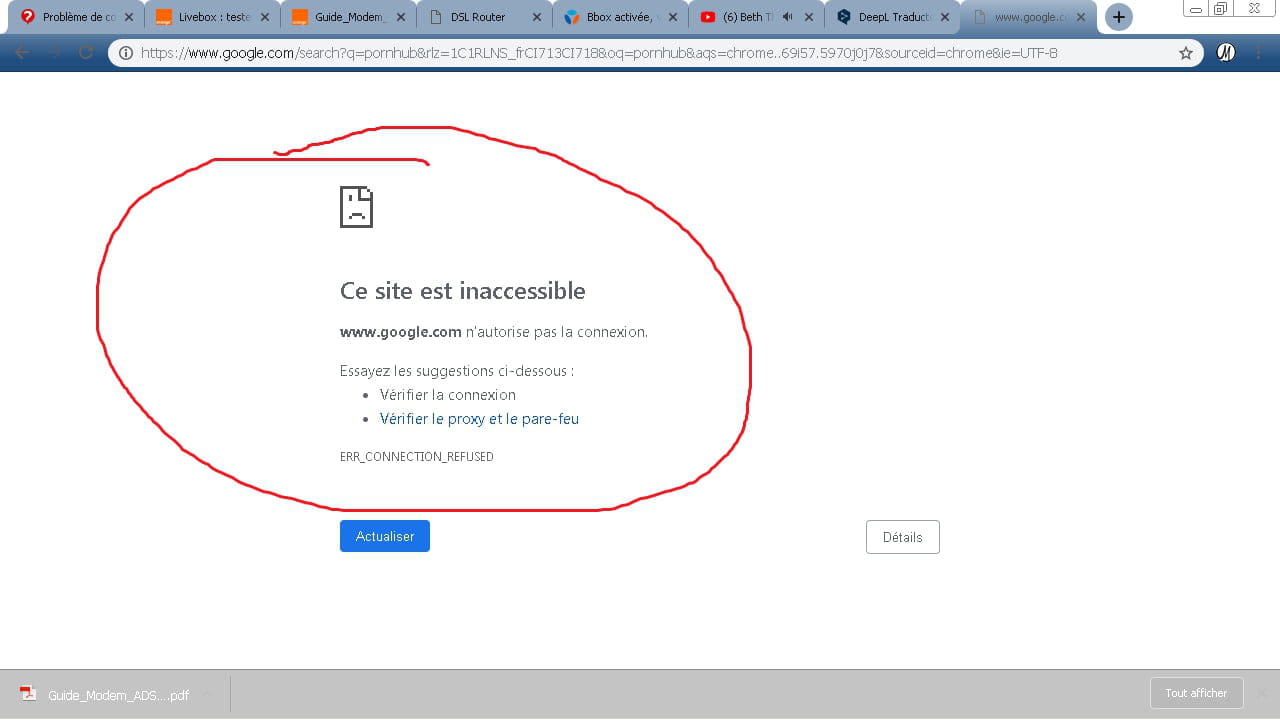Image resolution: width=1280 pixels, height=720 pixels.
Task: Open a new tab with plus button
Action: coord(1118,17)
